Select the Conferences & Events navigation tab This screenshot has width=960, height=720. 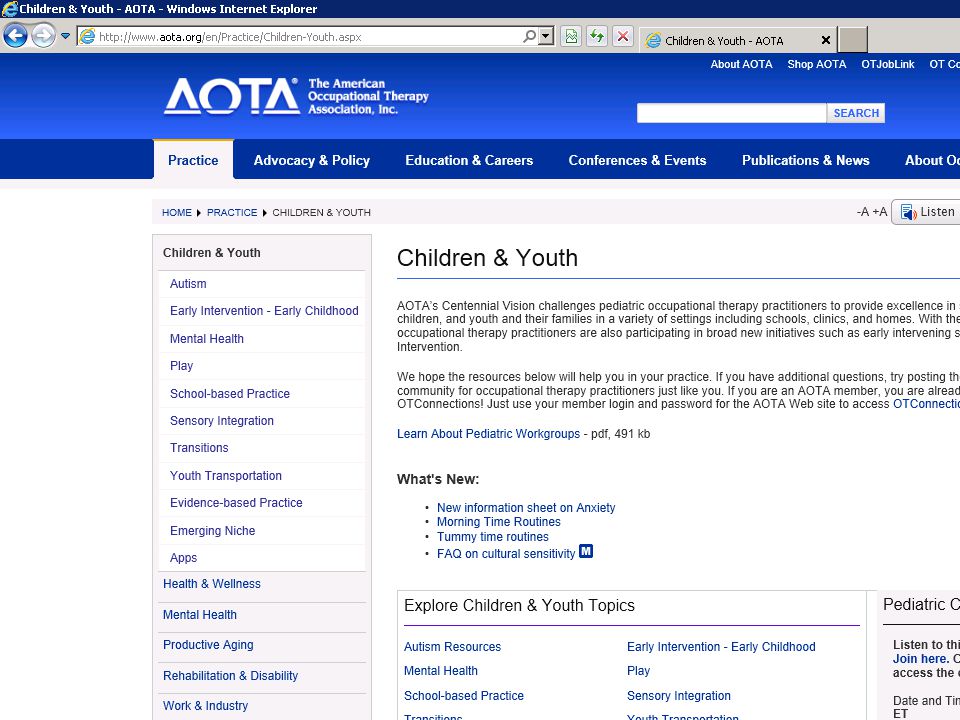(637, 160)
